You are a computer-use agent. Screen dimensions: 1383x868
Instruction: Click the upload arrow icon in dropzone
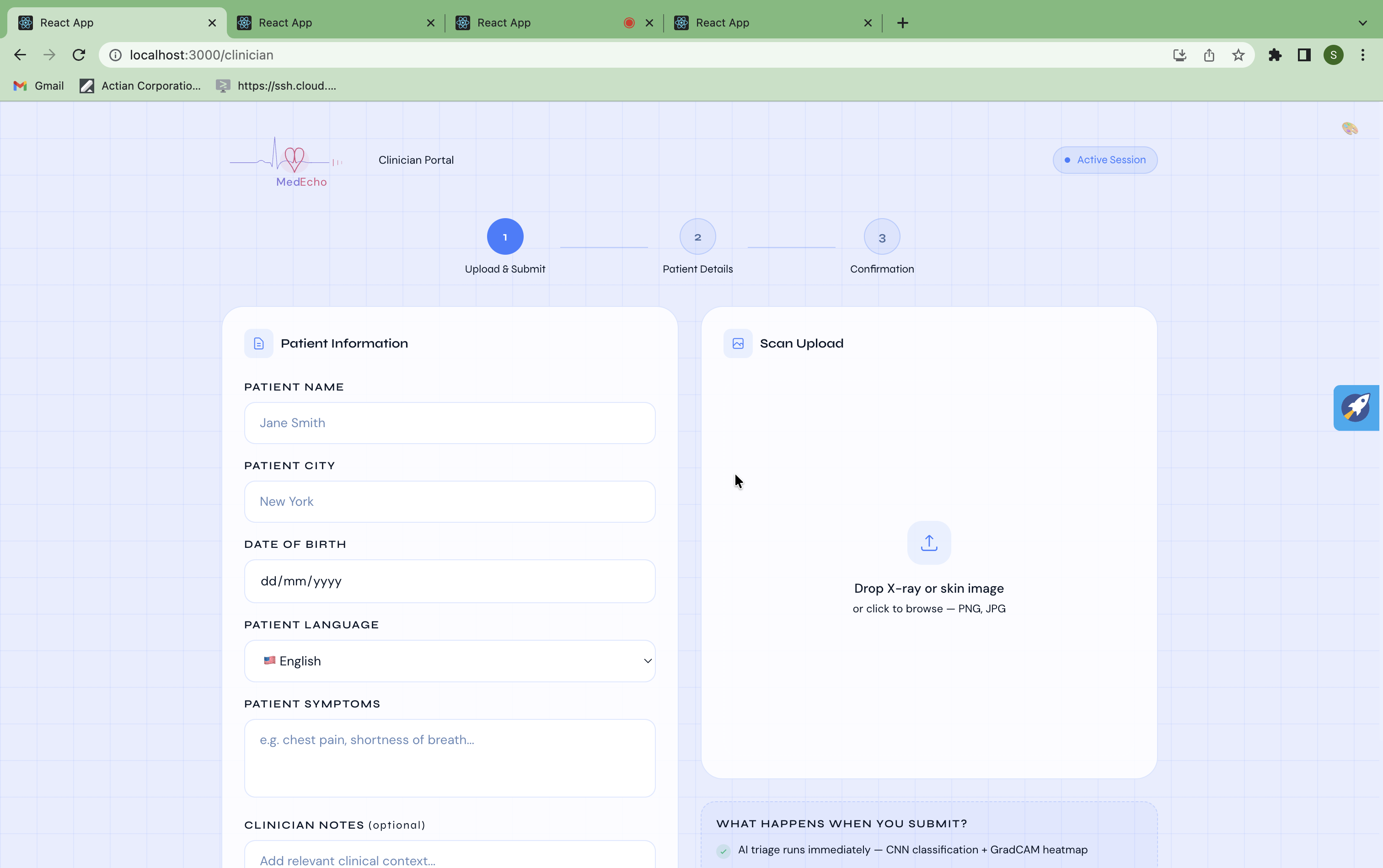928,542
